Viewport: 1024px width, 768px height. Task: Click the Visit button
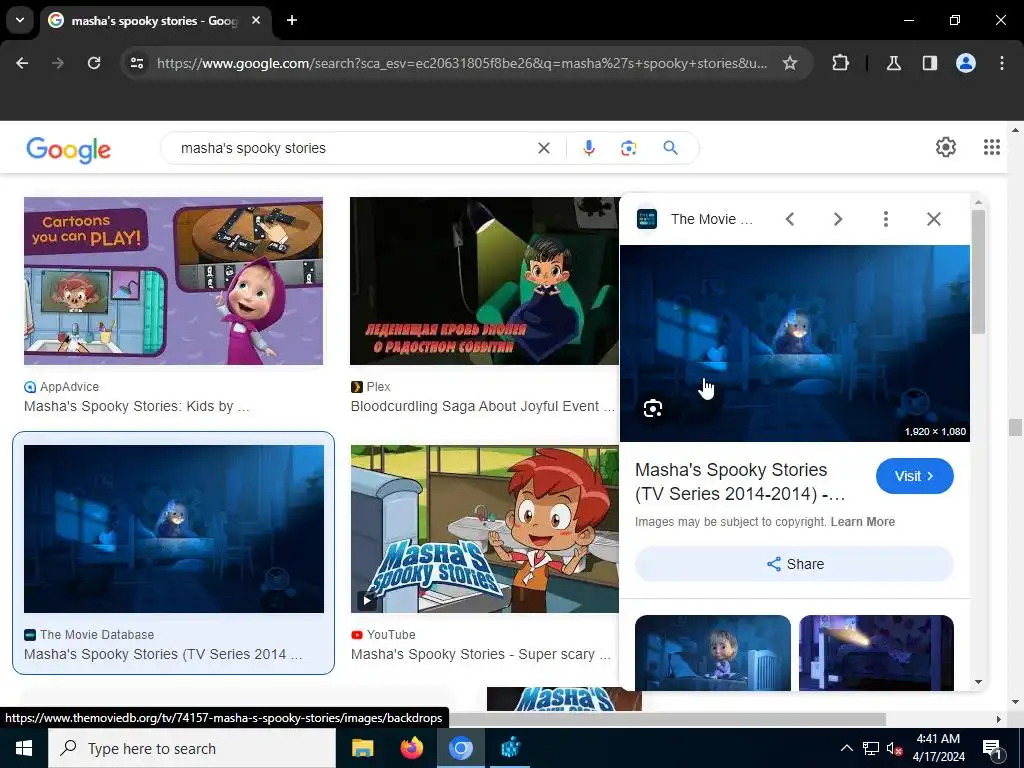pos(914,476)
